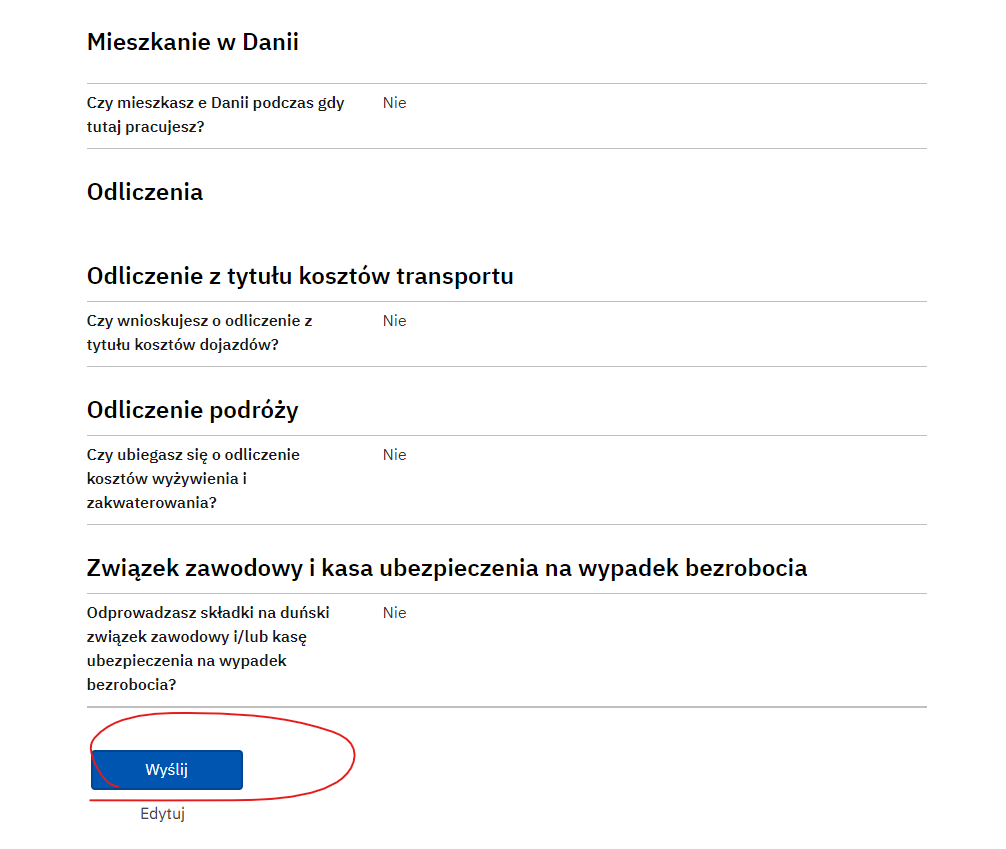This screenshot has height=849, width=1006.
Task: Select the transport costs deduction heading
Action: tap(300, 276)
